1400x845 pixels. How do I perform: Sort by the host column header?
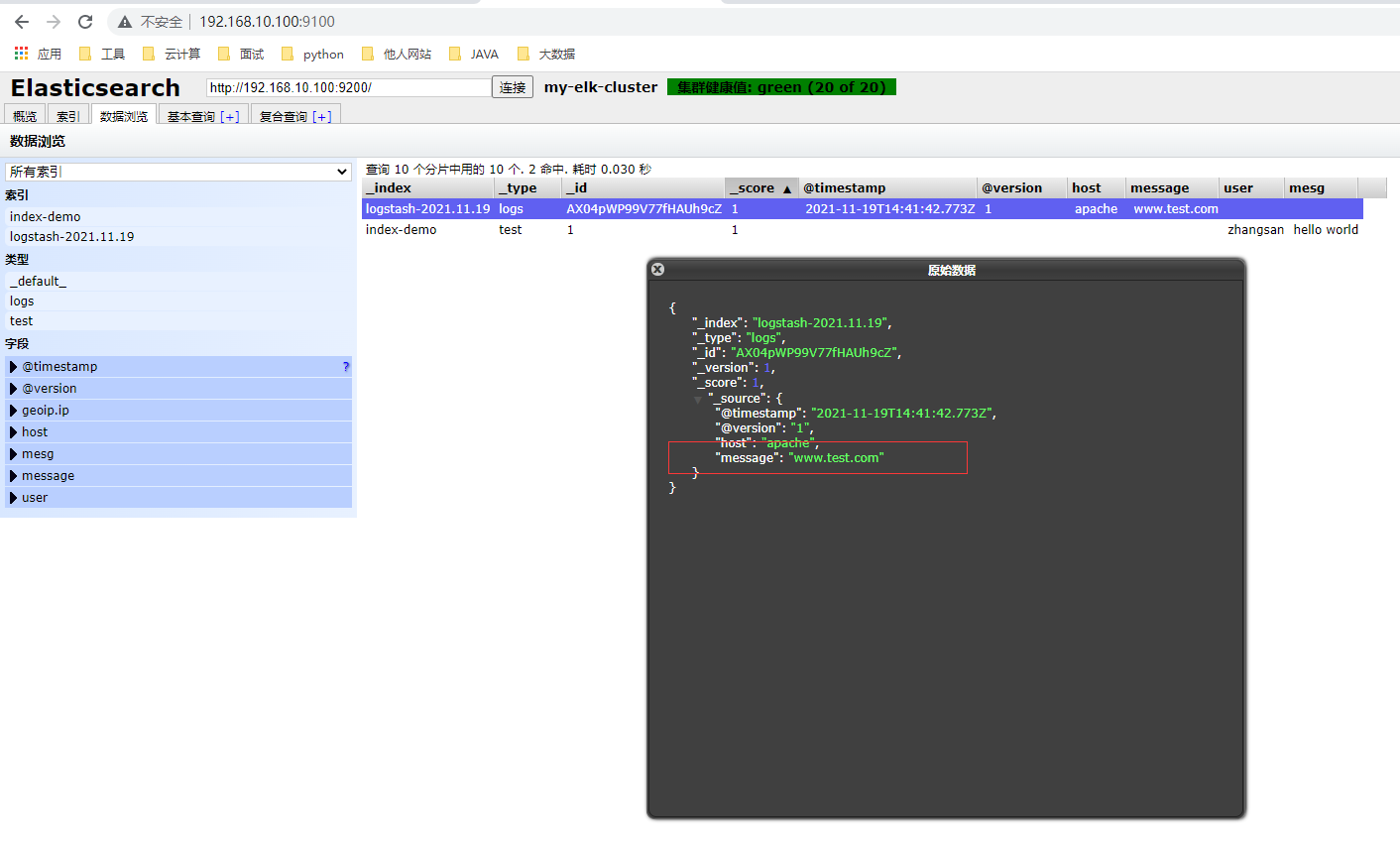(1097, 187)
